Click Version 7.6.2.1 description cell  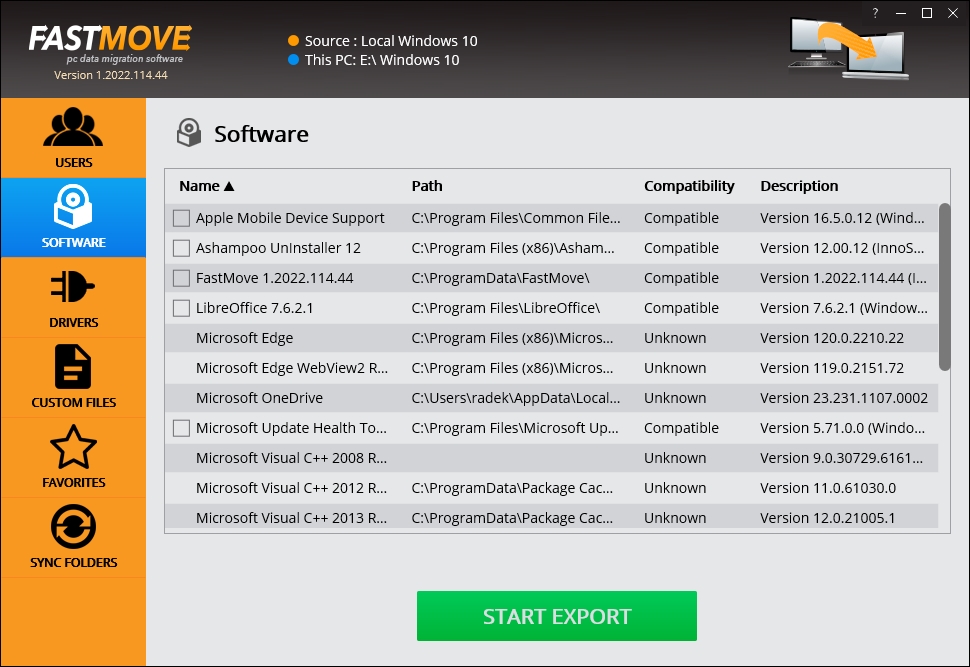844,308
